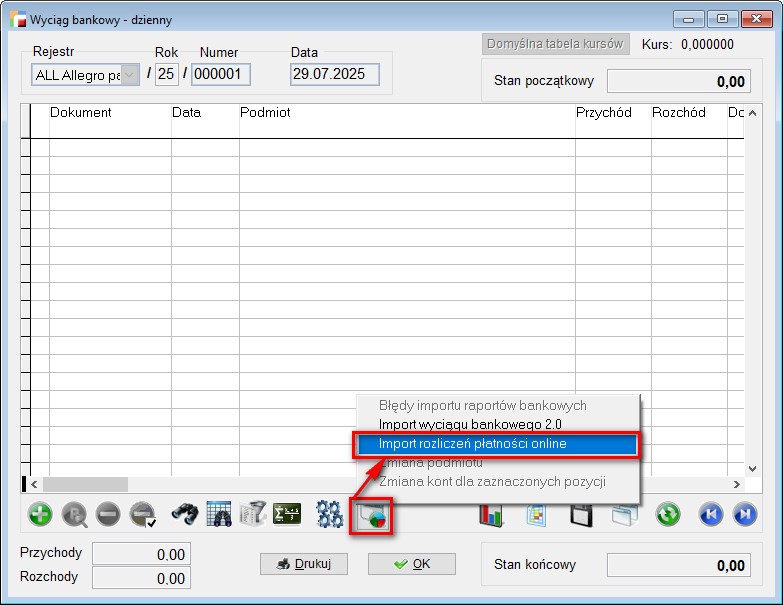
Task: Click the green plus add entry icon
Action: (40, 515)
